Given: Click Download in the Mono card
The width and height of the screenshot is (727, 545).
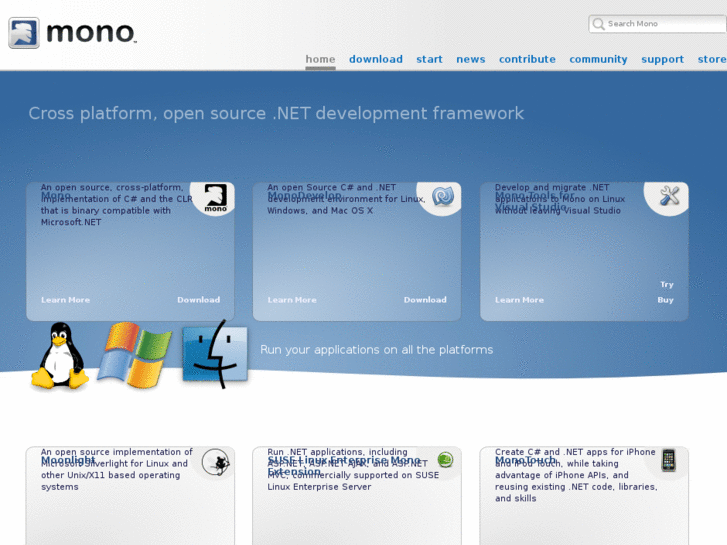Looking at the screenshot, I should (x=198, y=300).
